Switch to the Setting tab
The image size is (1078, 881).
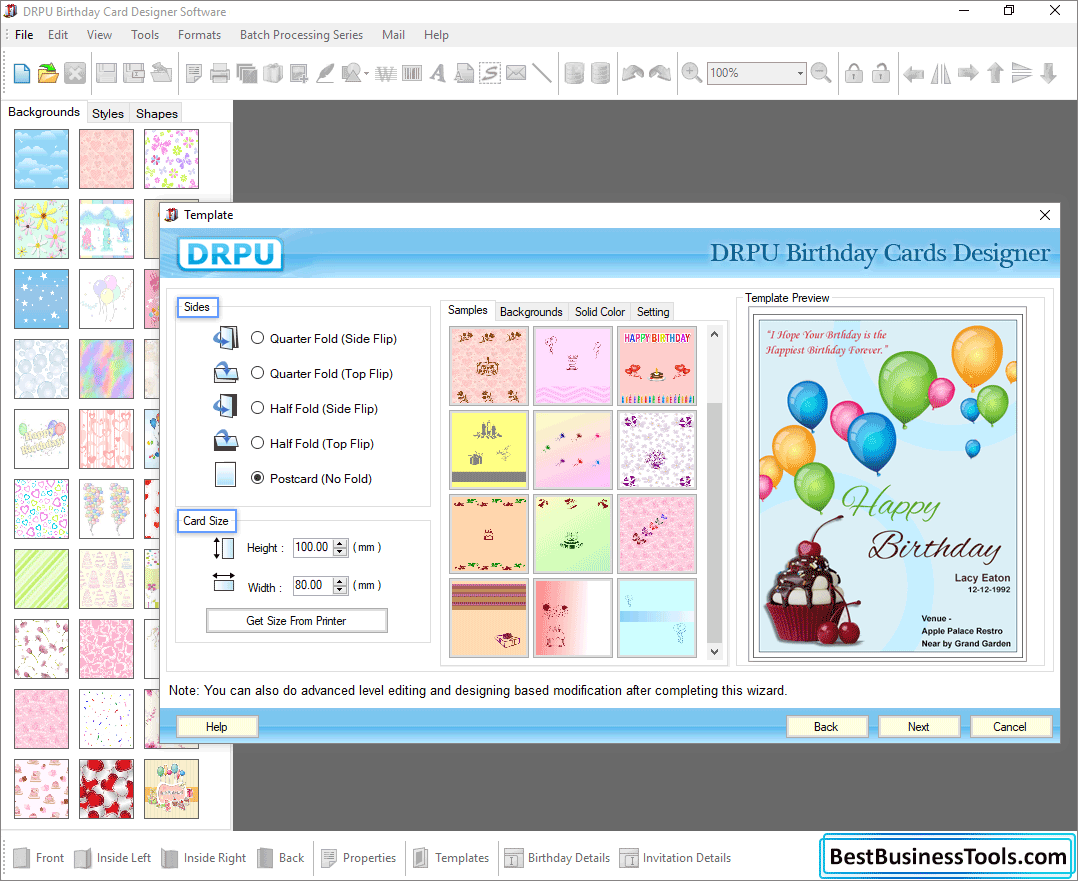click(652, 312)
